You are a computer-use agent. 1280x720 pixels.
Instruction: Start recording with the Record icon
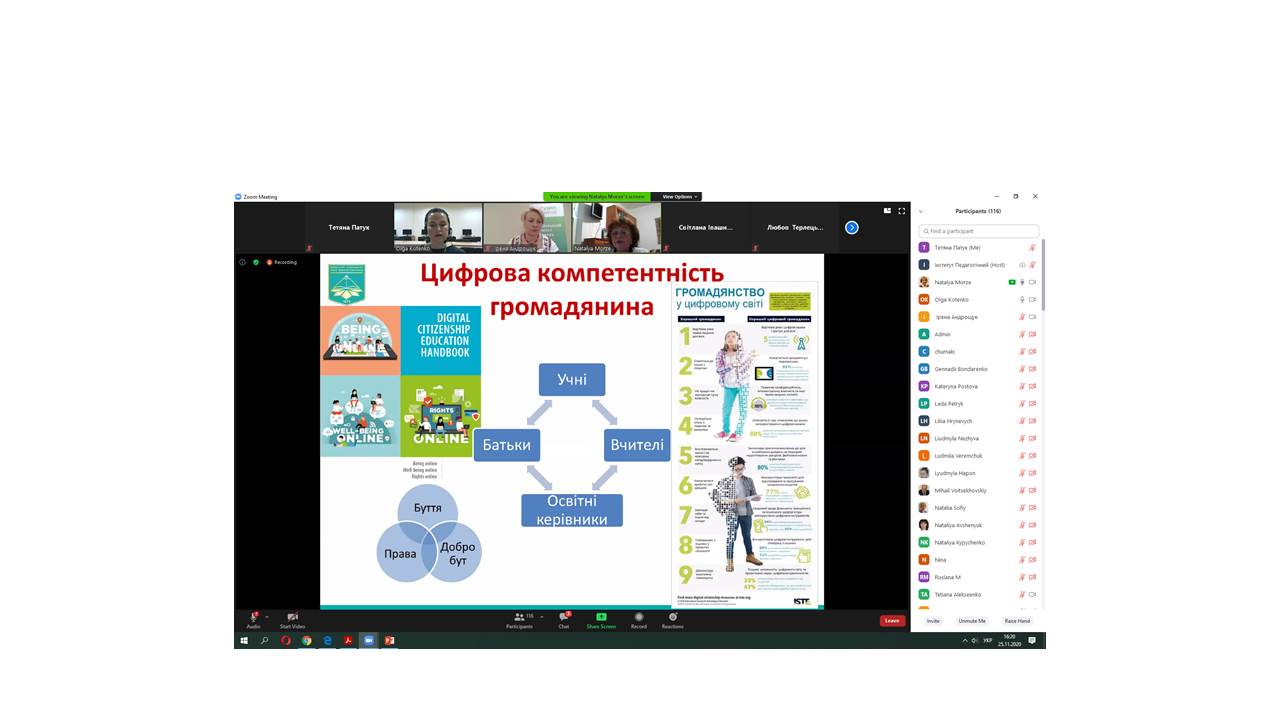tap(638, 617)
